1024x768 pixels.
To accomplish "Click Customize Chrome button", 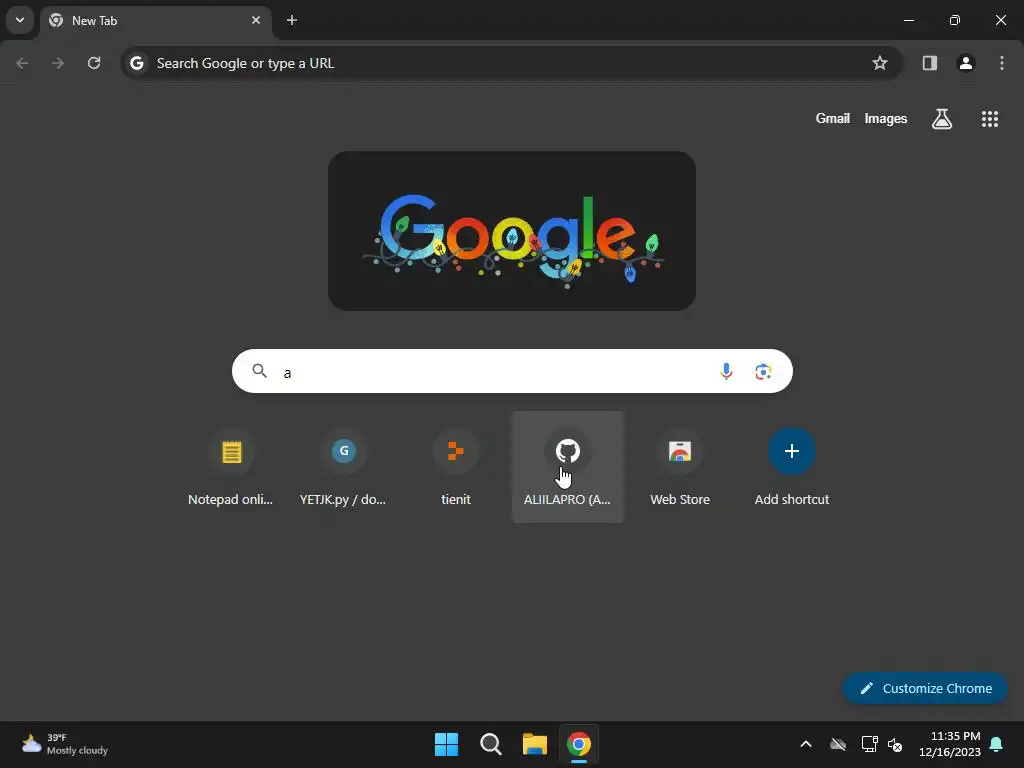I will [925, 688].
